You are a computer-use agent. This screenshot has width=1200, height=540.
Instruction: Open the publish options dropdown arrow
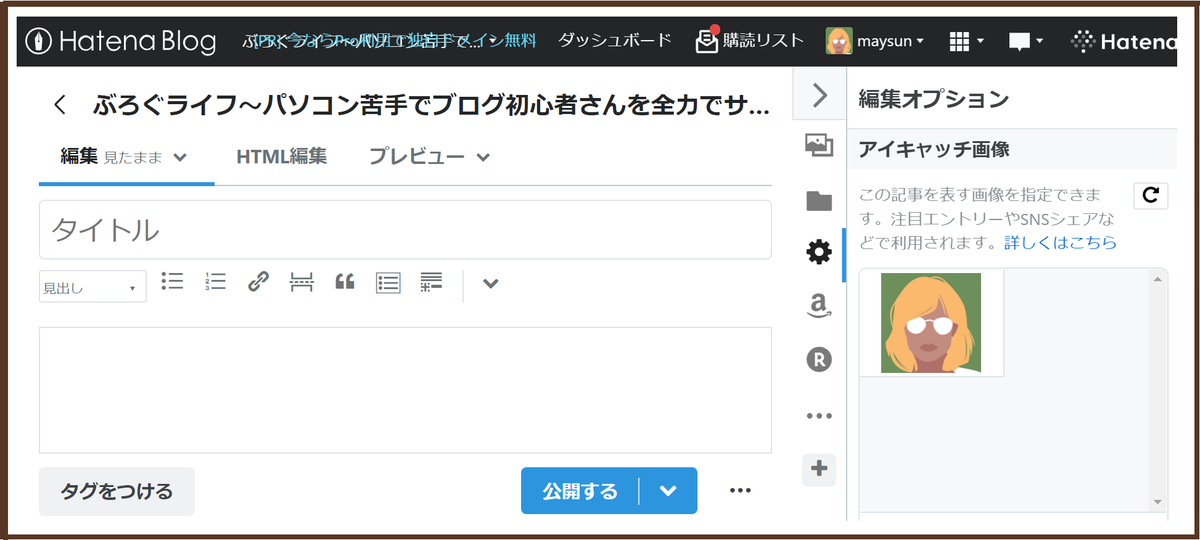point(669,491)
